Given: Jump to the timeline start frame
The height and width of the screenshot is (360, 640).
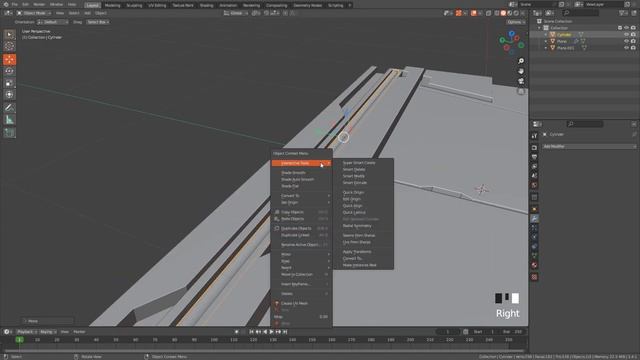Looking at the screenshot, I should click(251, 332).
